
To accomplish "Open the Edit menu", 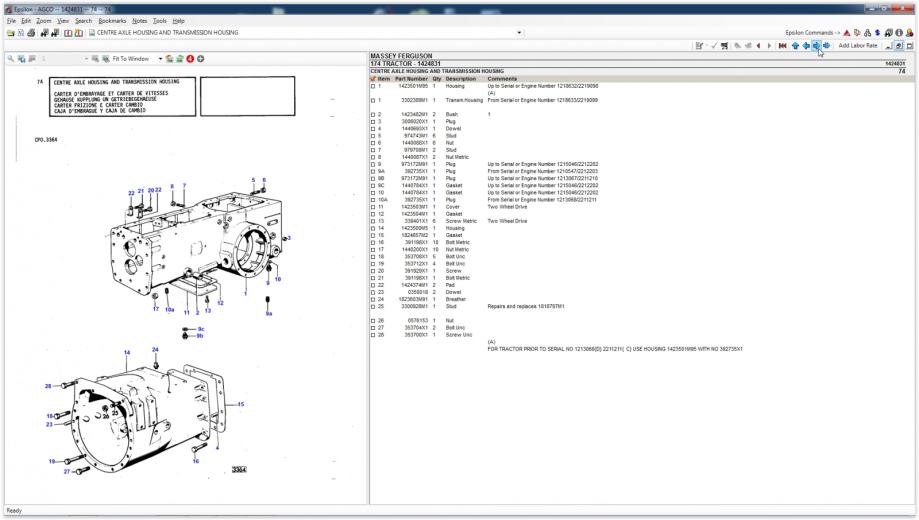I will tap(26, 21).
